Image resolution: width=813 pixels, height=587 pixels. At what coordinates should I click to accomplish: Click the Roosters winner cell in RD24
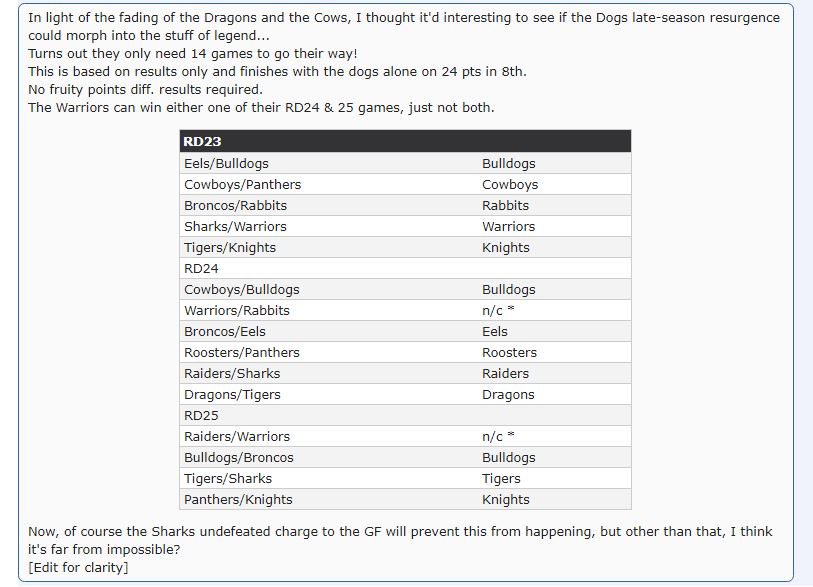click(x=509, y=352)
